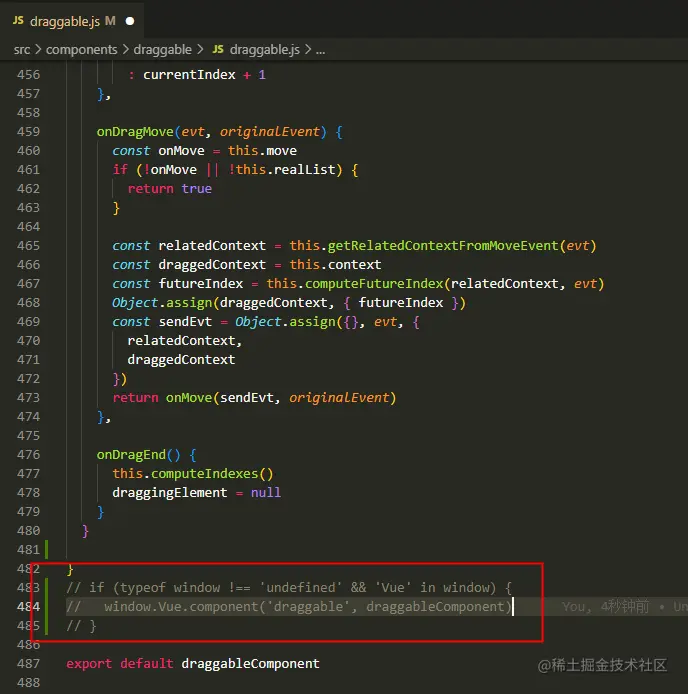Click 'currentIndex + 1' on line 456
This screenshot has width=688, height=694.
tap(204, 75)
